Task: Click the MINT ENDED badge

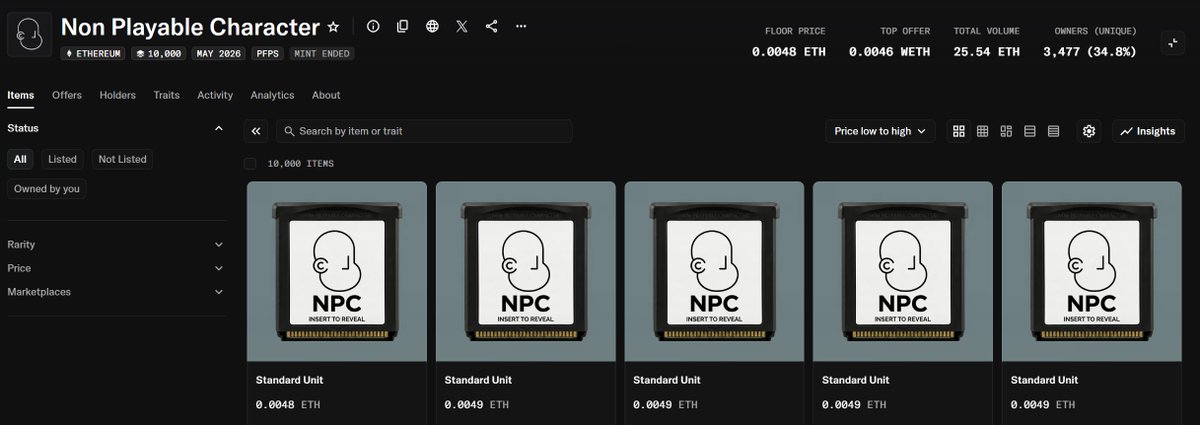Action: click(x=322, y=53)
